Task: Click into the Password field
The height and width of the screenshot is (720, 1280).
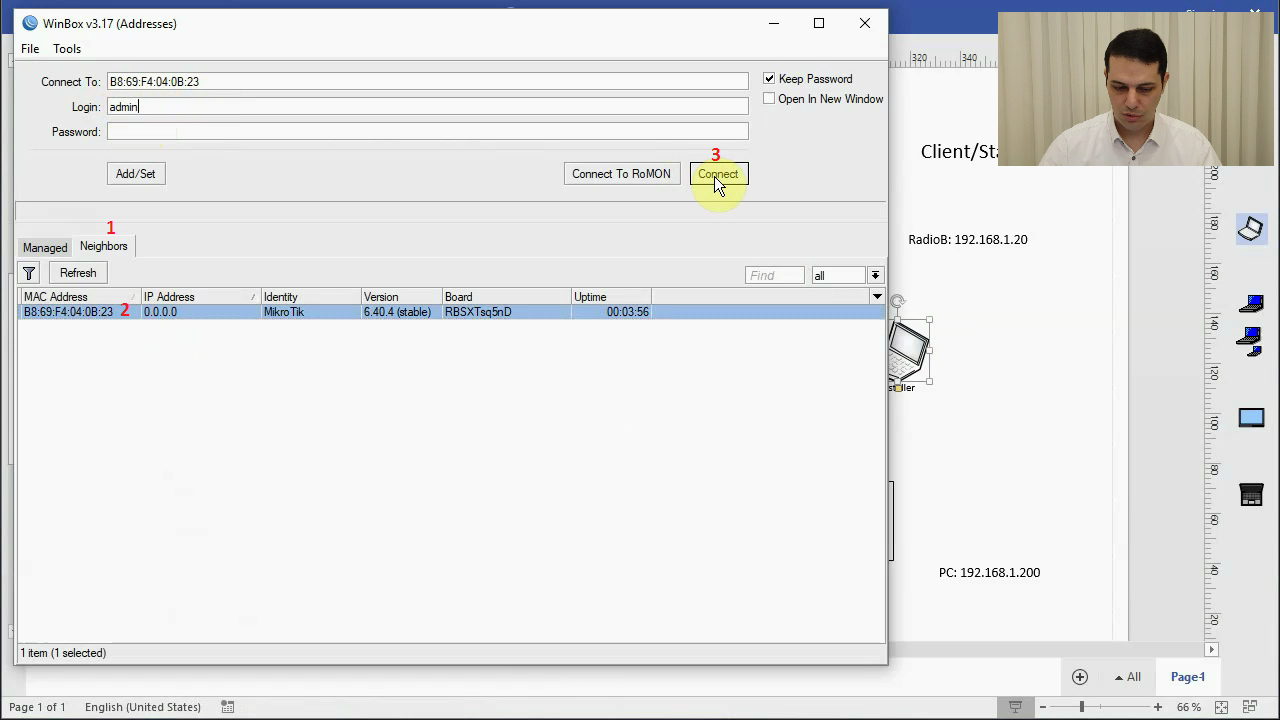Action: tap(427, 132)
